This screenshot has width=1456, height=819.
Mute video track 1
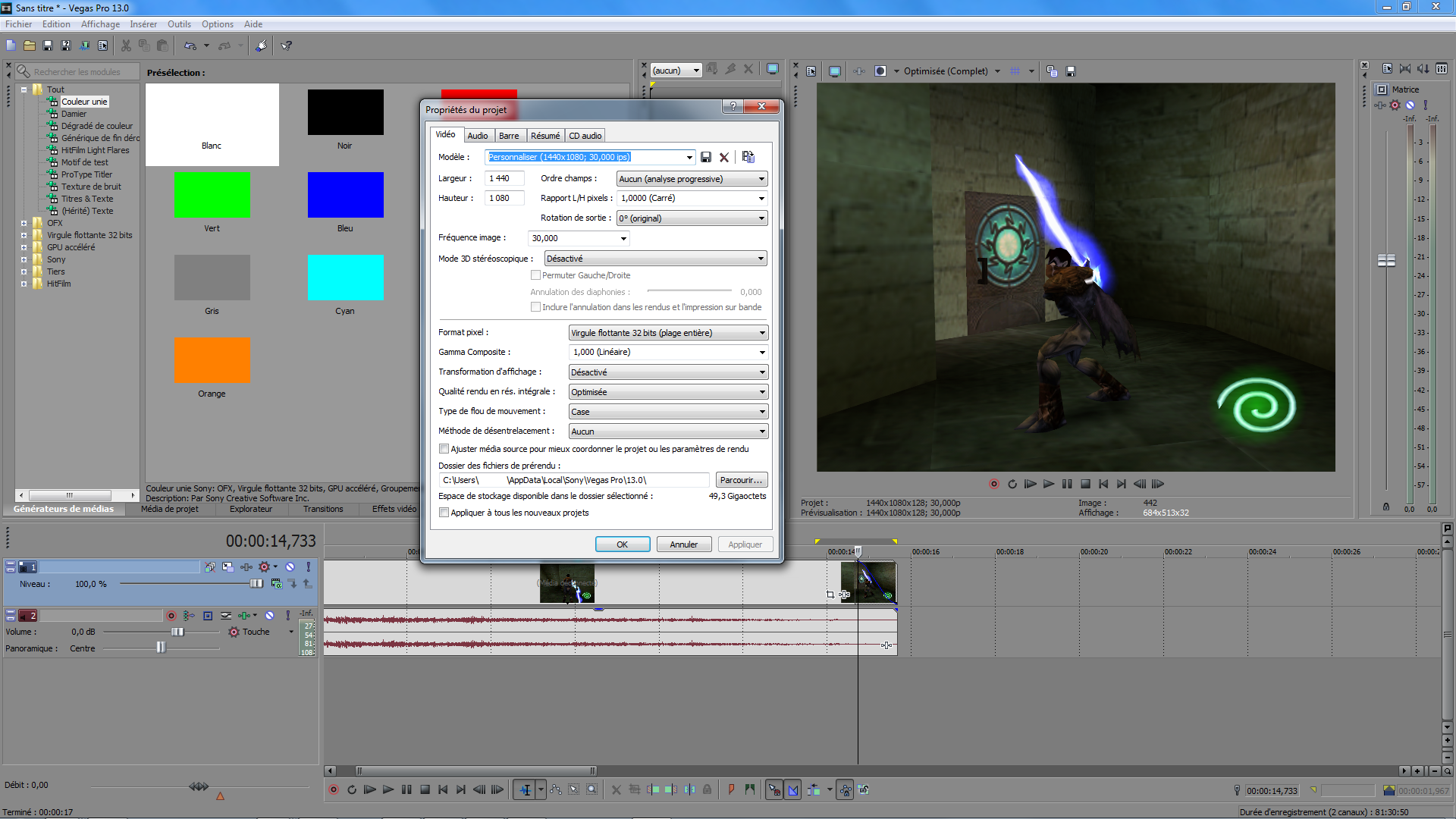click(290, 566)
